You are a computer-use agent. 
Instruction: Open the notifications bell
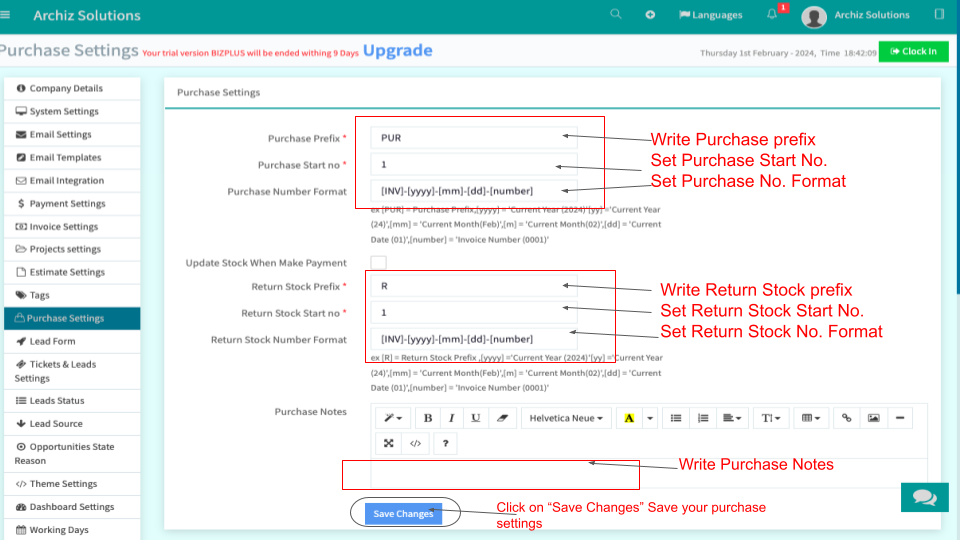coord(772,15)
